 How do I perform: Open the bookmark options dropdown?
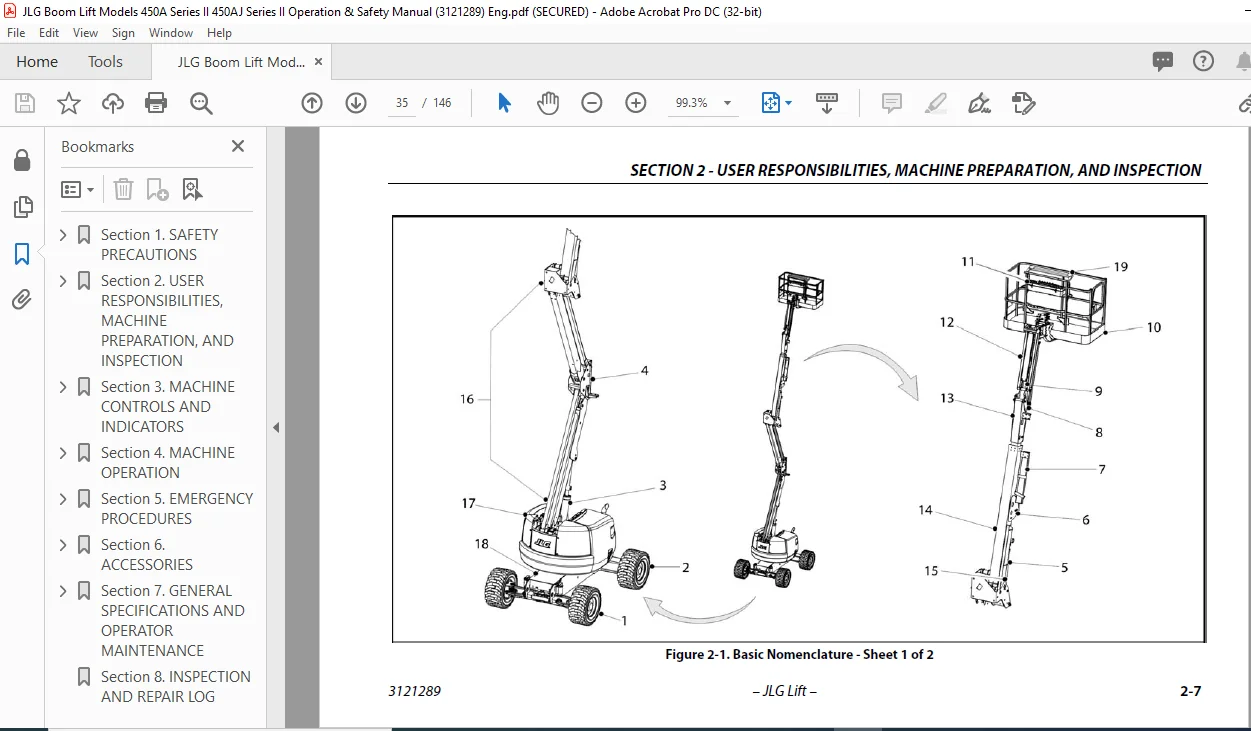pos(78,189)
